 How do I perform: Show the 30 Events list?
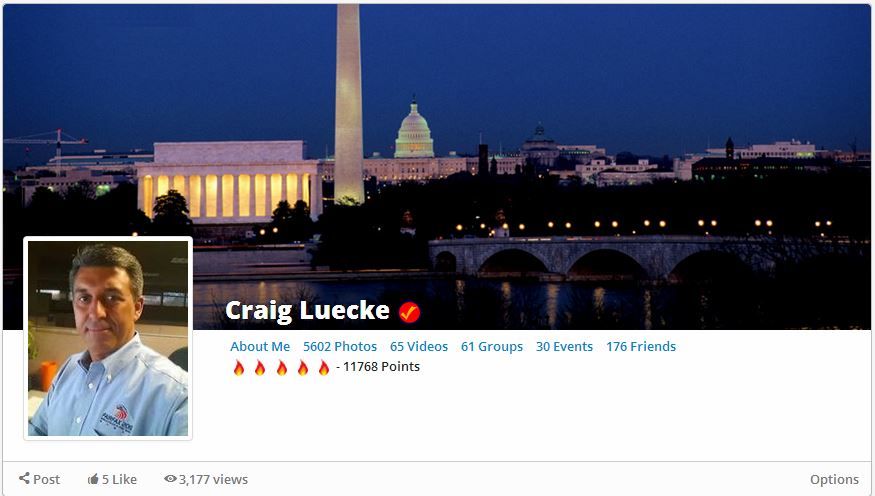point(564,346)
